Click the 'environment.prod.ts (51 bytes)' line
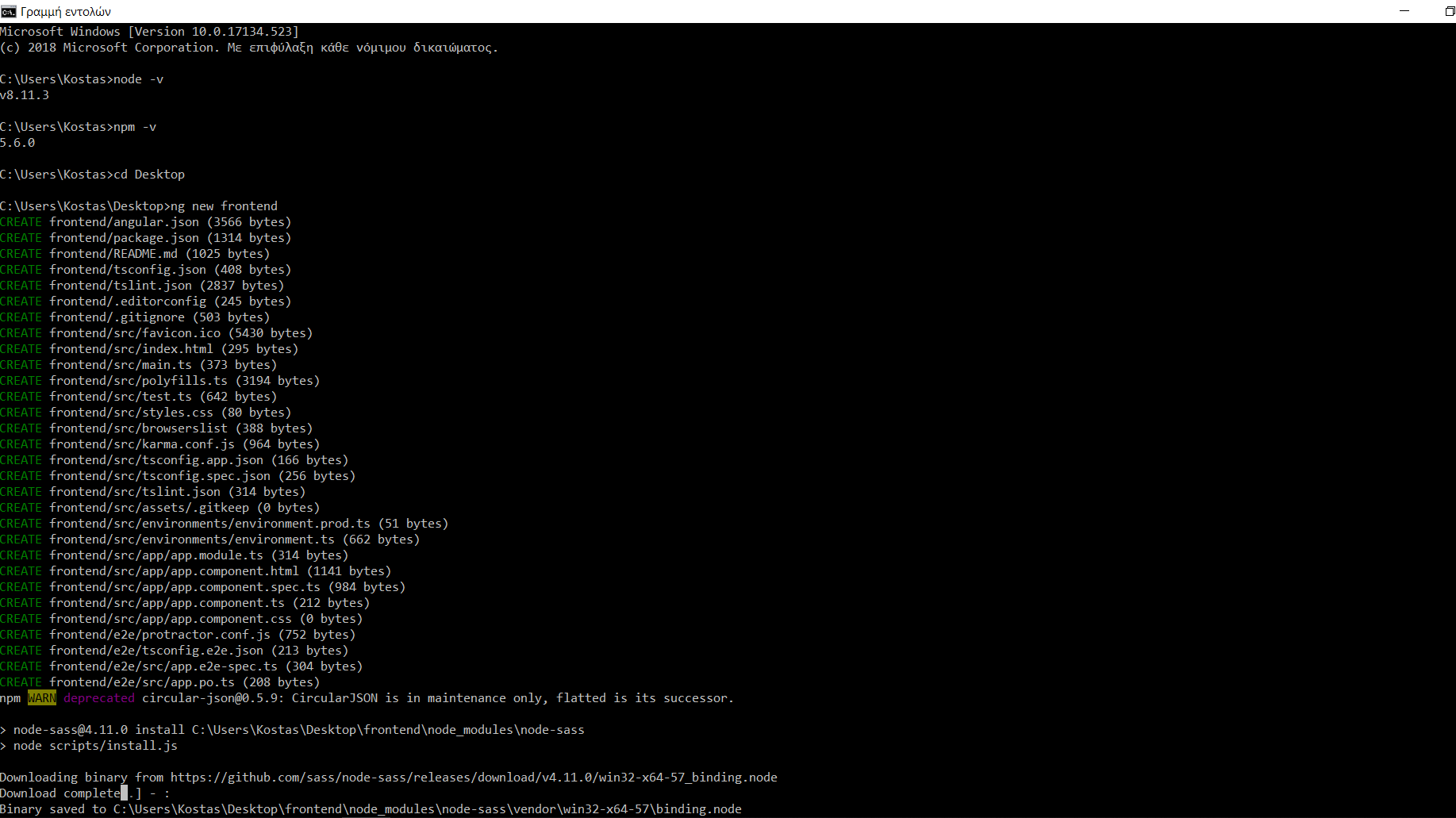The width and height of the screenshot is (1456, 818). [225, 524]
